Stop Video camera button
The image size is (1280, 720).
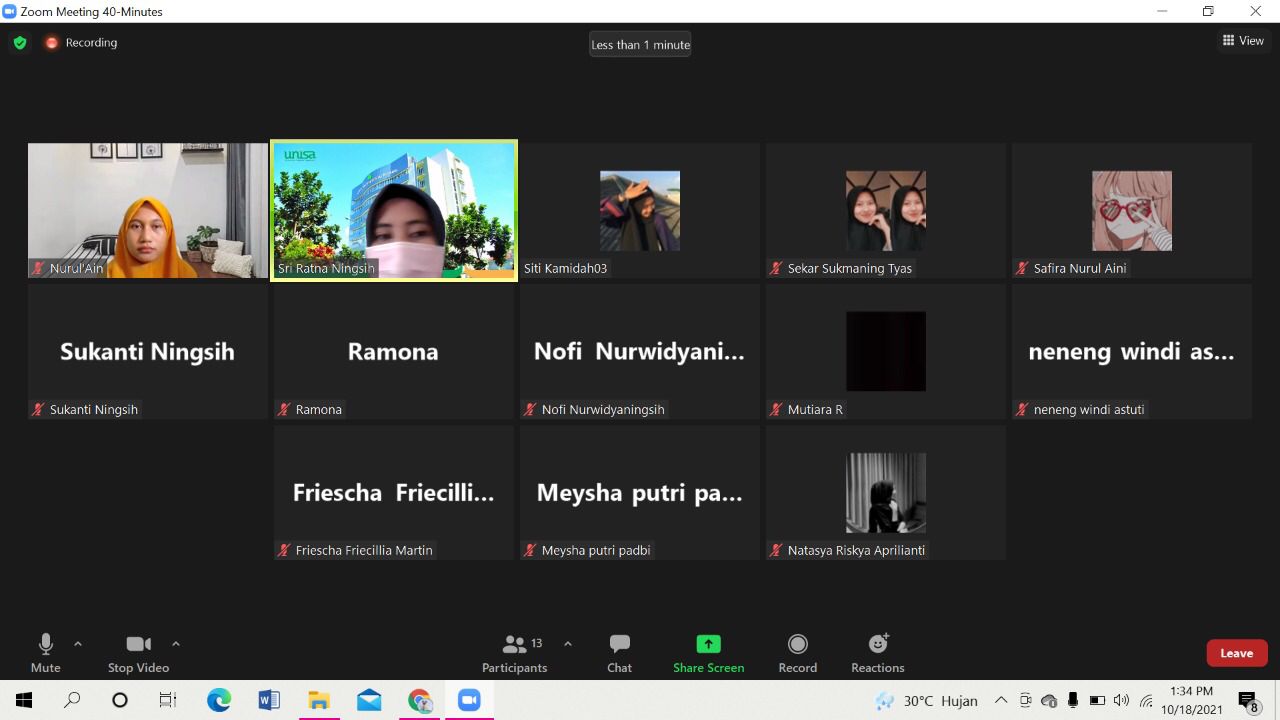pyautogui.click(x=138, y=654)
